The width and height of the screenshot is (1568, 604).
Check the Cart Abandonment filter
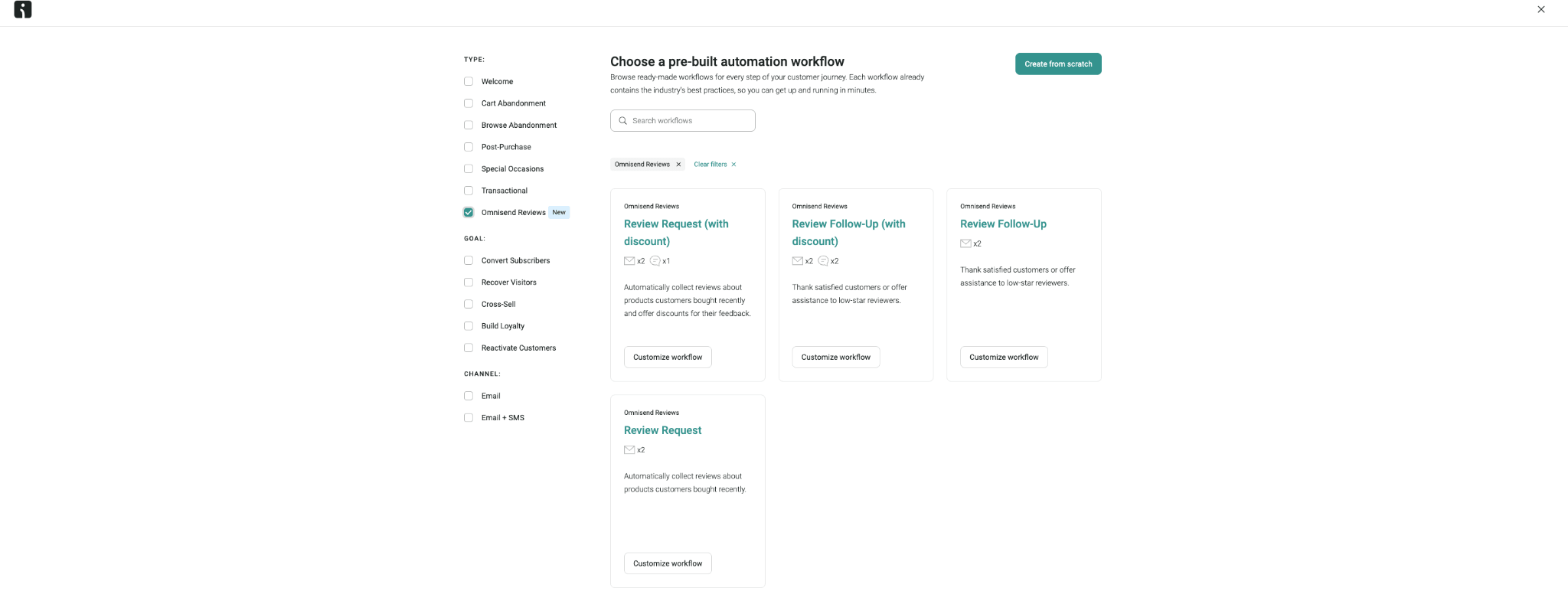469,103
